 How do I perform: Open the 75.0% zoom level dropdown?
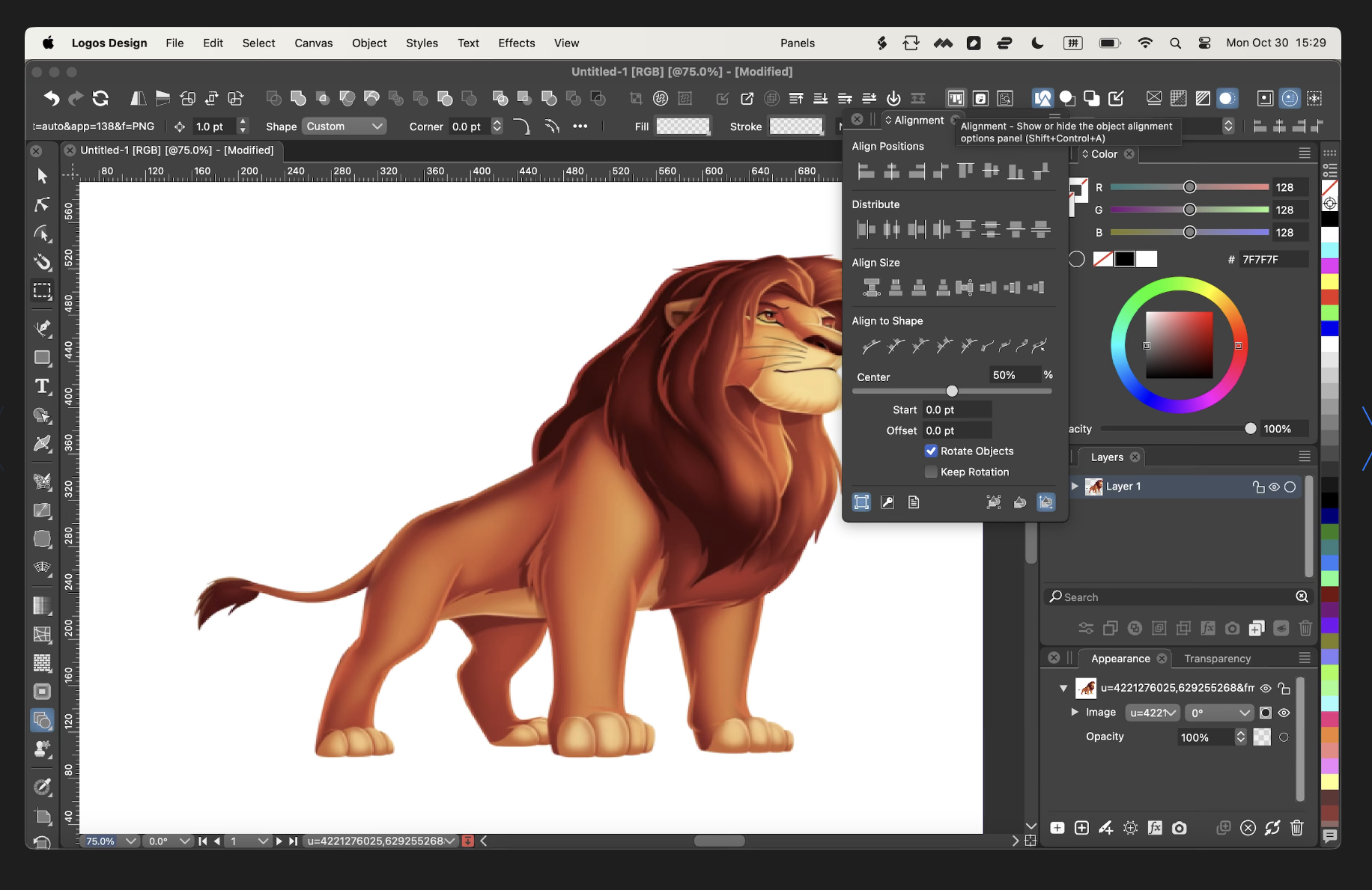click(130, 841)
